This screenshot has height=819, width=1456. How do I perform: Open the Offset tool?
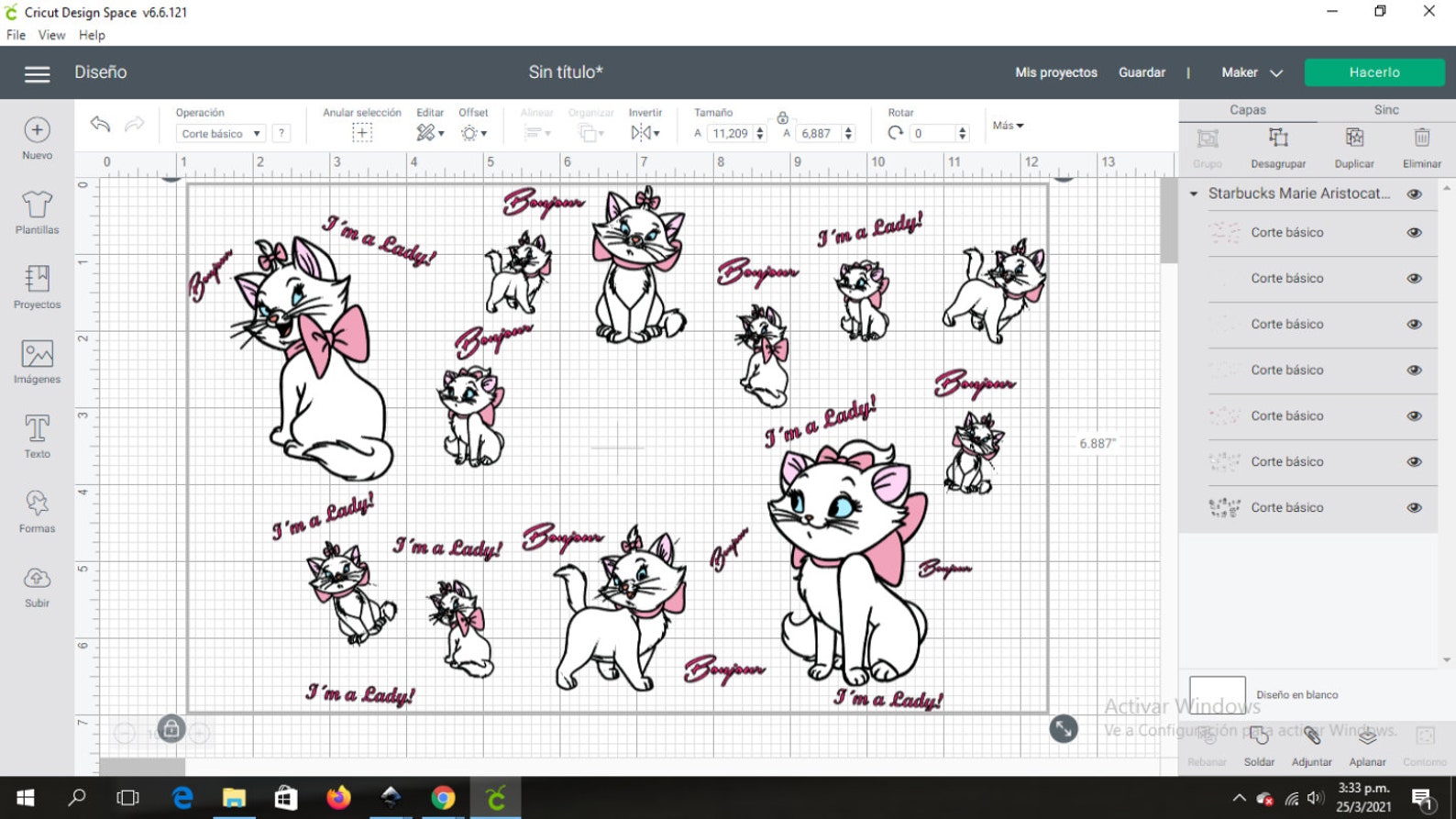469,133
